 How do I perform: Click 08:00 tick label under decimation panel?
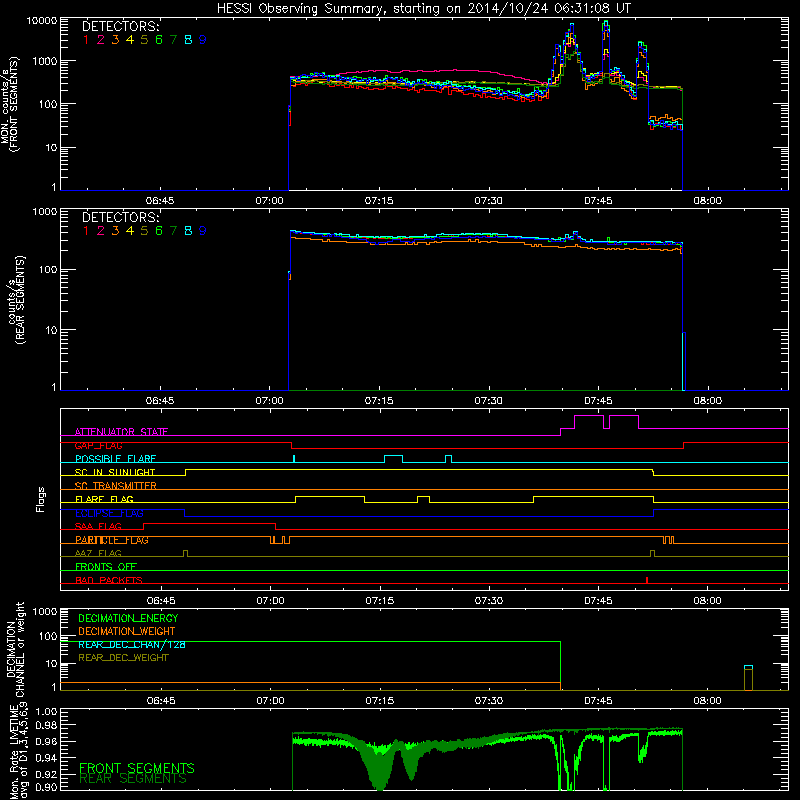coord(708,701)
